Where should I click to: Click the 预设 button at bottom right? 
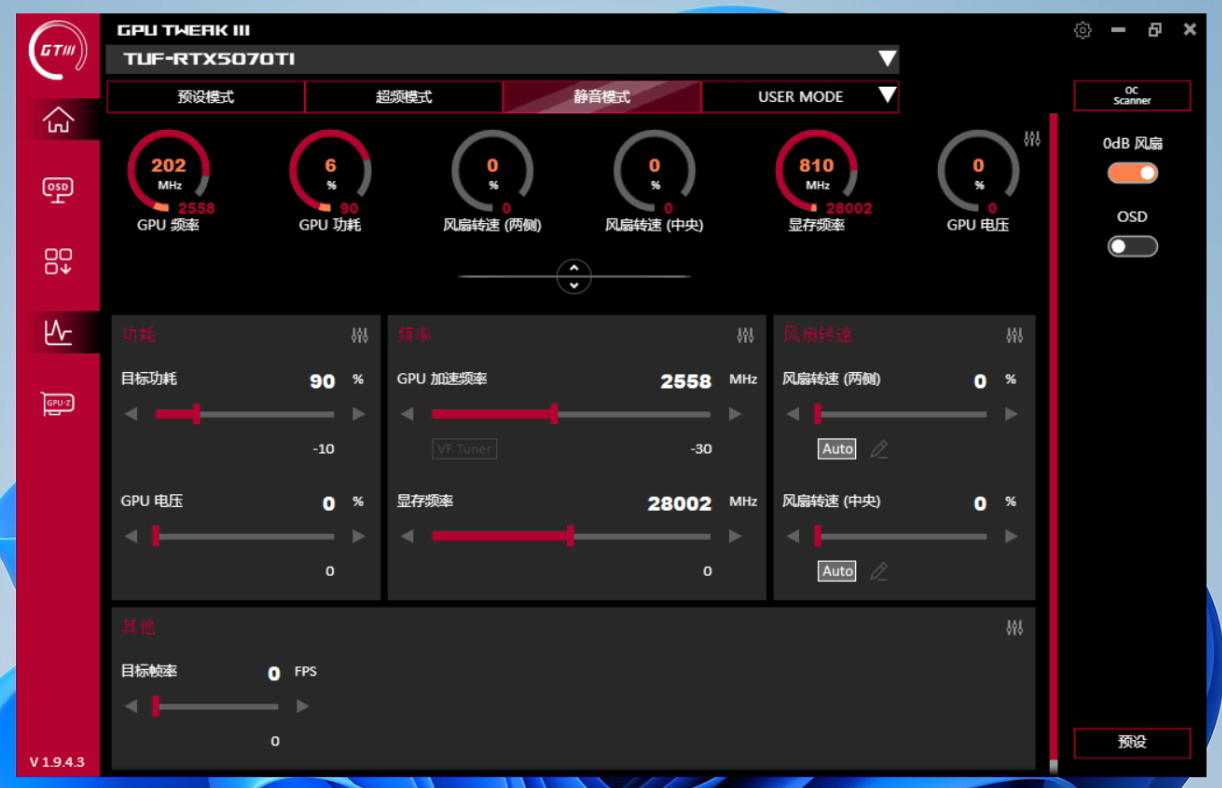1132,742
